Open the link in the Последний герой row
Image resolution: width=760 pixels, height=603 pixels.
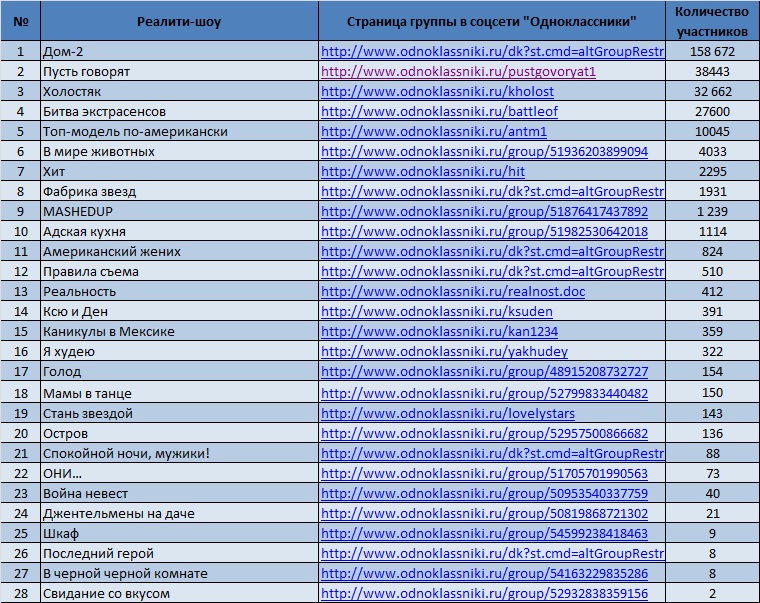click(492, 554)
